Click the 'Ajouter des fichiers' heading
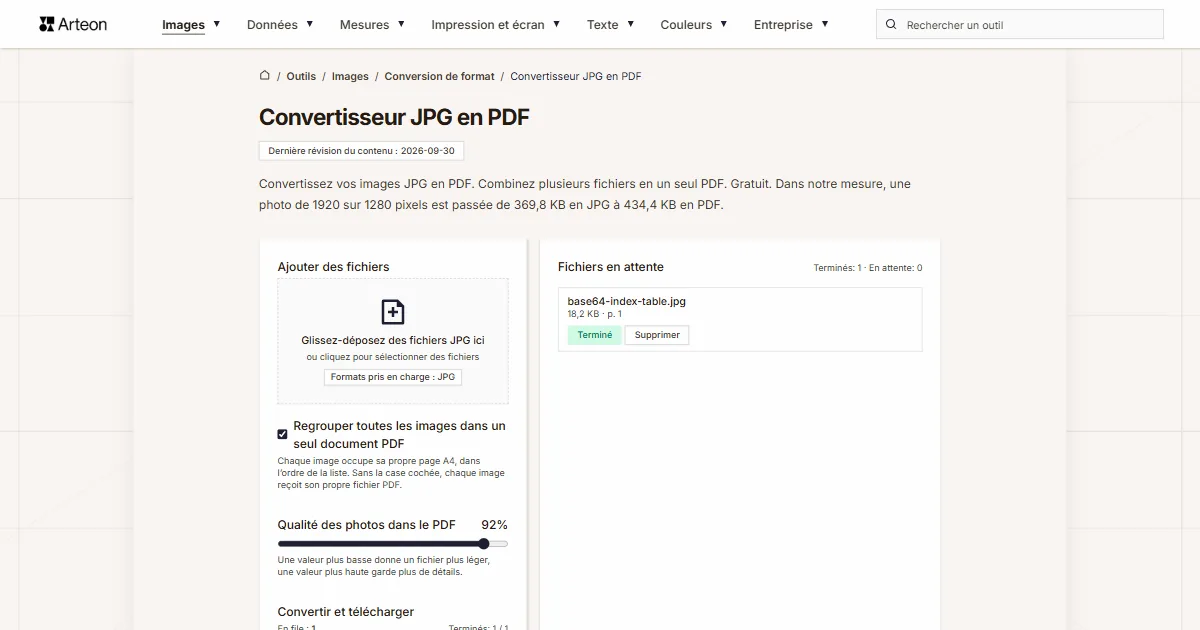Image resolution: width=1200 pixels, height=630 pixels. tap(334, 267)
